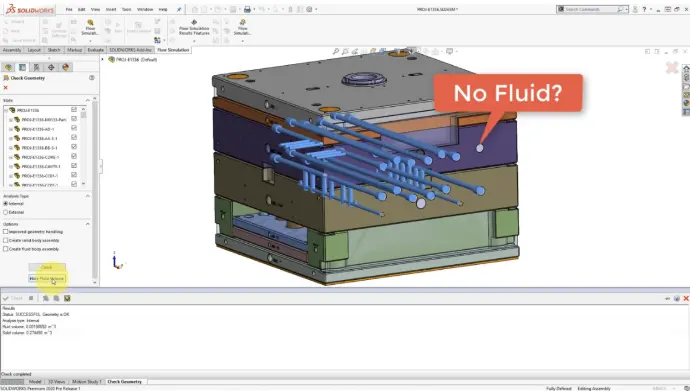Click the Check button in results toolbar
The image size is (690, 391).
pos(13,298)
